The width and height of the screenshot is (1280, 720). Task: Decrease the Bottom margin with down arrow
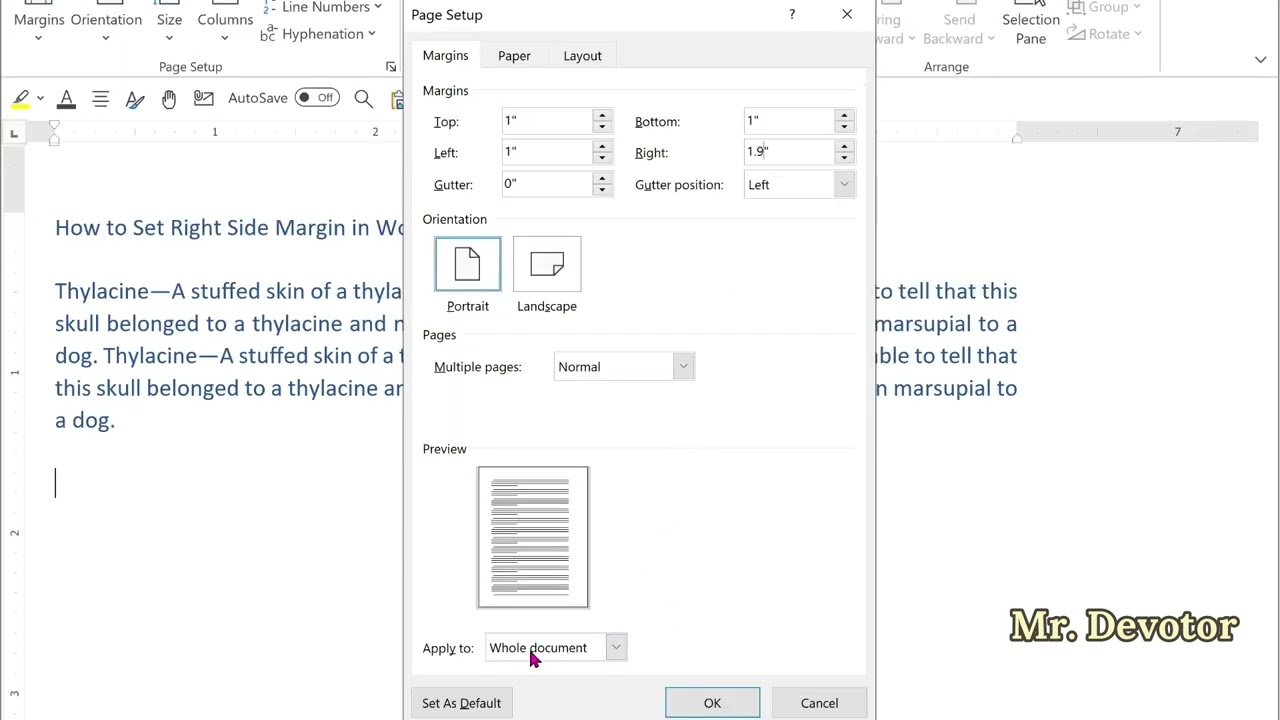point(844,128)
